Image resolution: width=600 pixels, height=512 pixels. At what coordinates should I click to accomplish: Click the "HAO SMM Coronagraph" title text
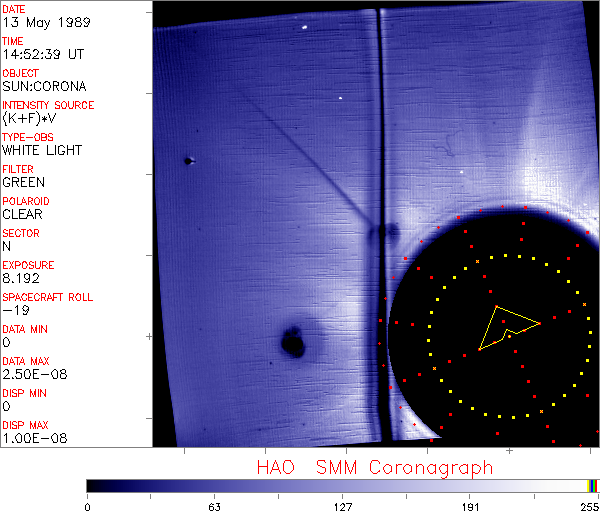coord(374,467)
